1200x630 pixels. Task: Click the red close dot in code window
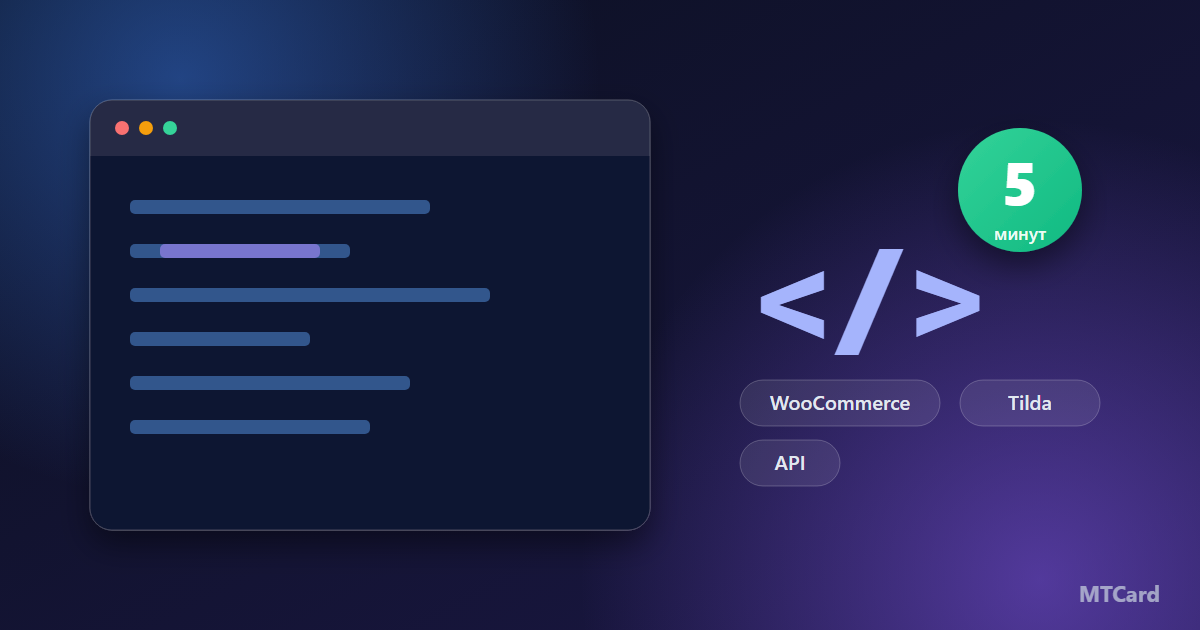click(122, 128)
